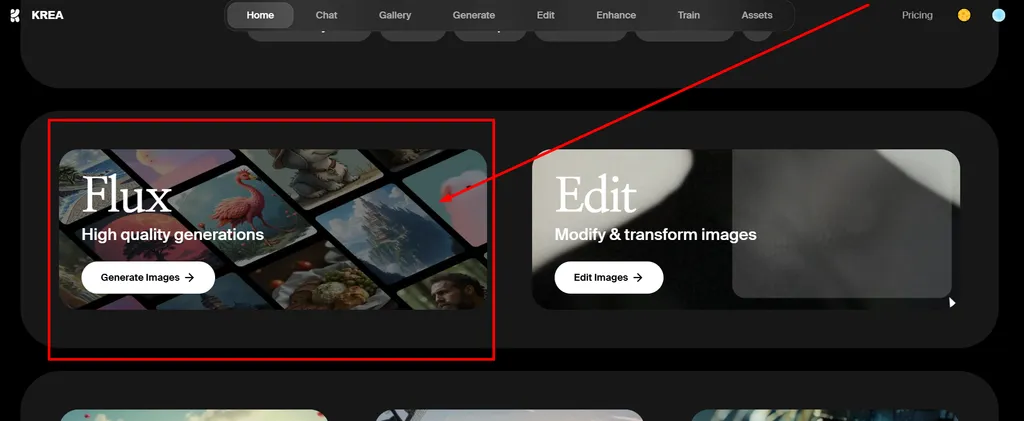Screen dimensions: 1024x421
Task: Click "Modify & transform images" text
Action: pos(656,234)
